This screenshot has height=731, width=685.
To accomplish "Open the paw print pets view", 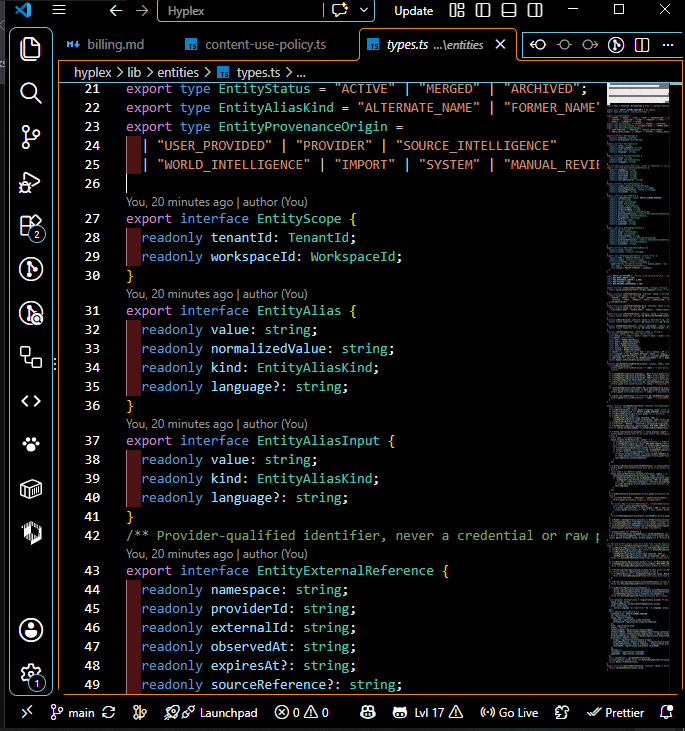I will [31, 444].
